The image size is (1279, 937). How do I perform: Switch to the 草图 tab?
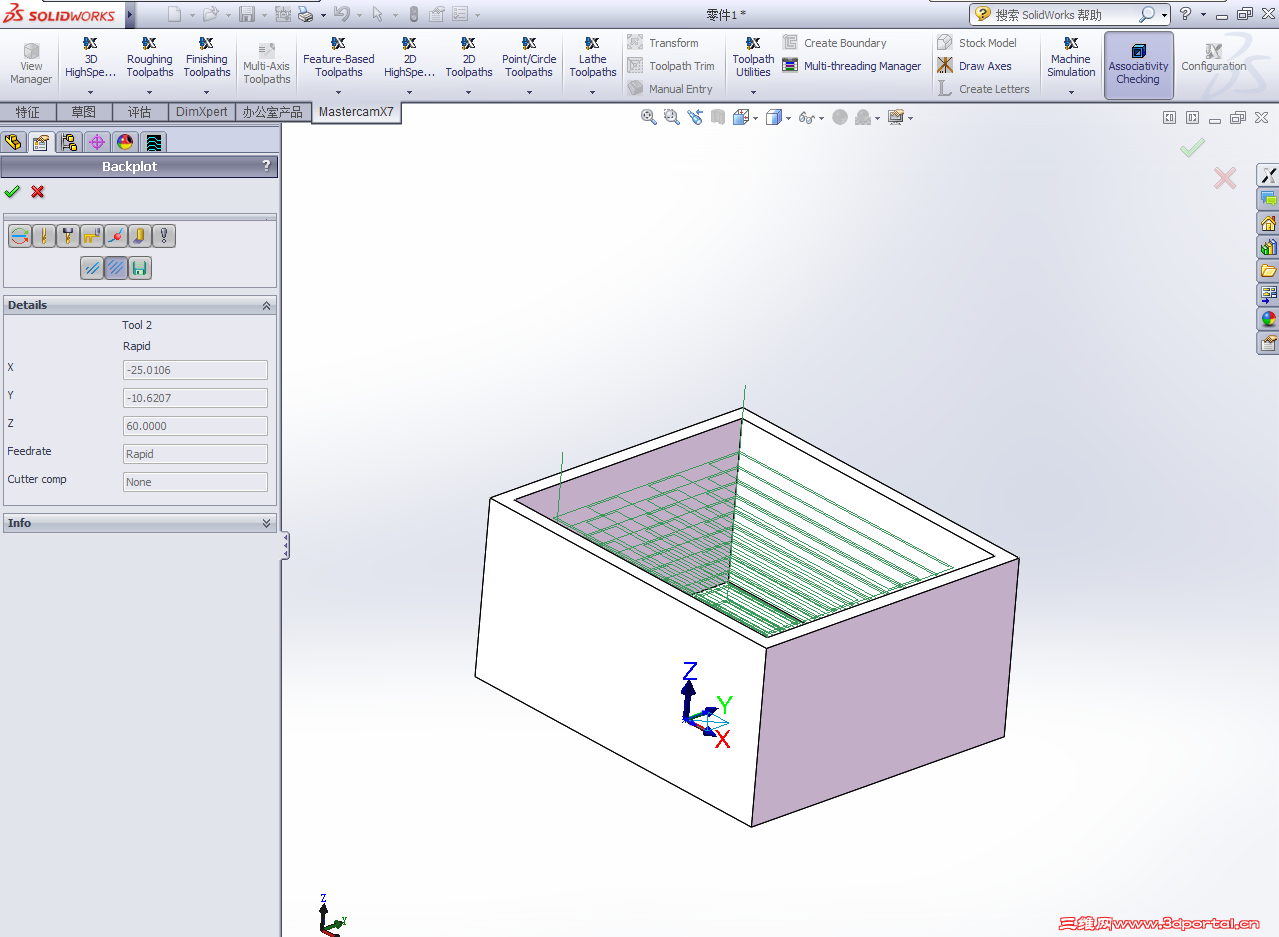click(x=84, y=112)
